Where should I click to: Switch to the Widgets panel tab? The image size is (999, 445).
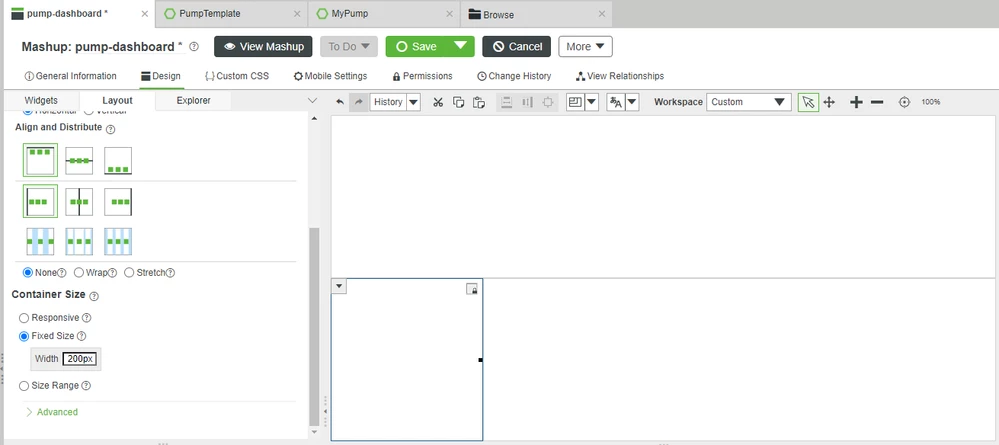(x=41, y=100)
